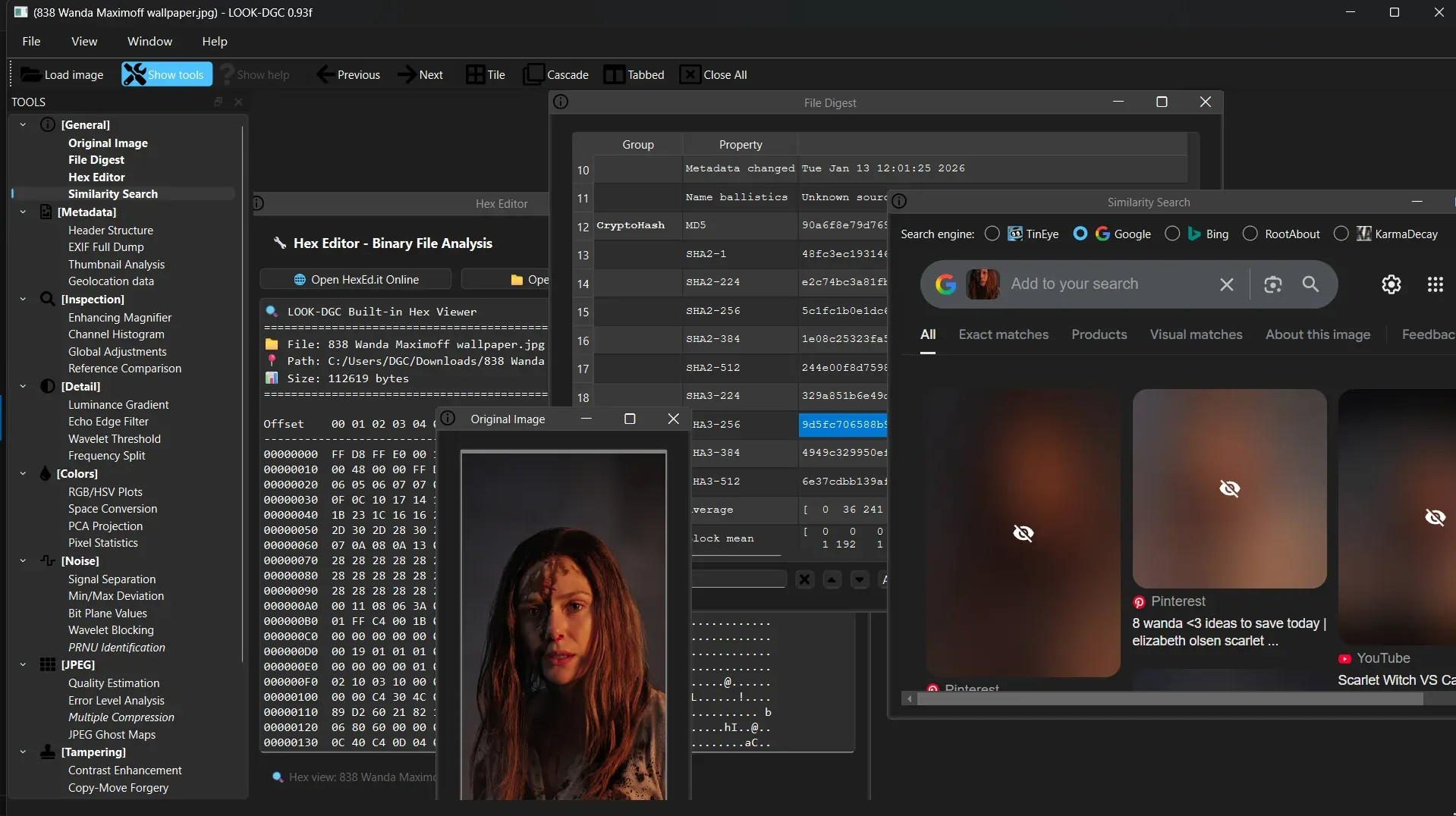This screenshot has width=1456, height=816.
Task: Open the Google apps grid icon
Action: [1435, 284]
